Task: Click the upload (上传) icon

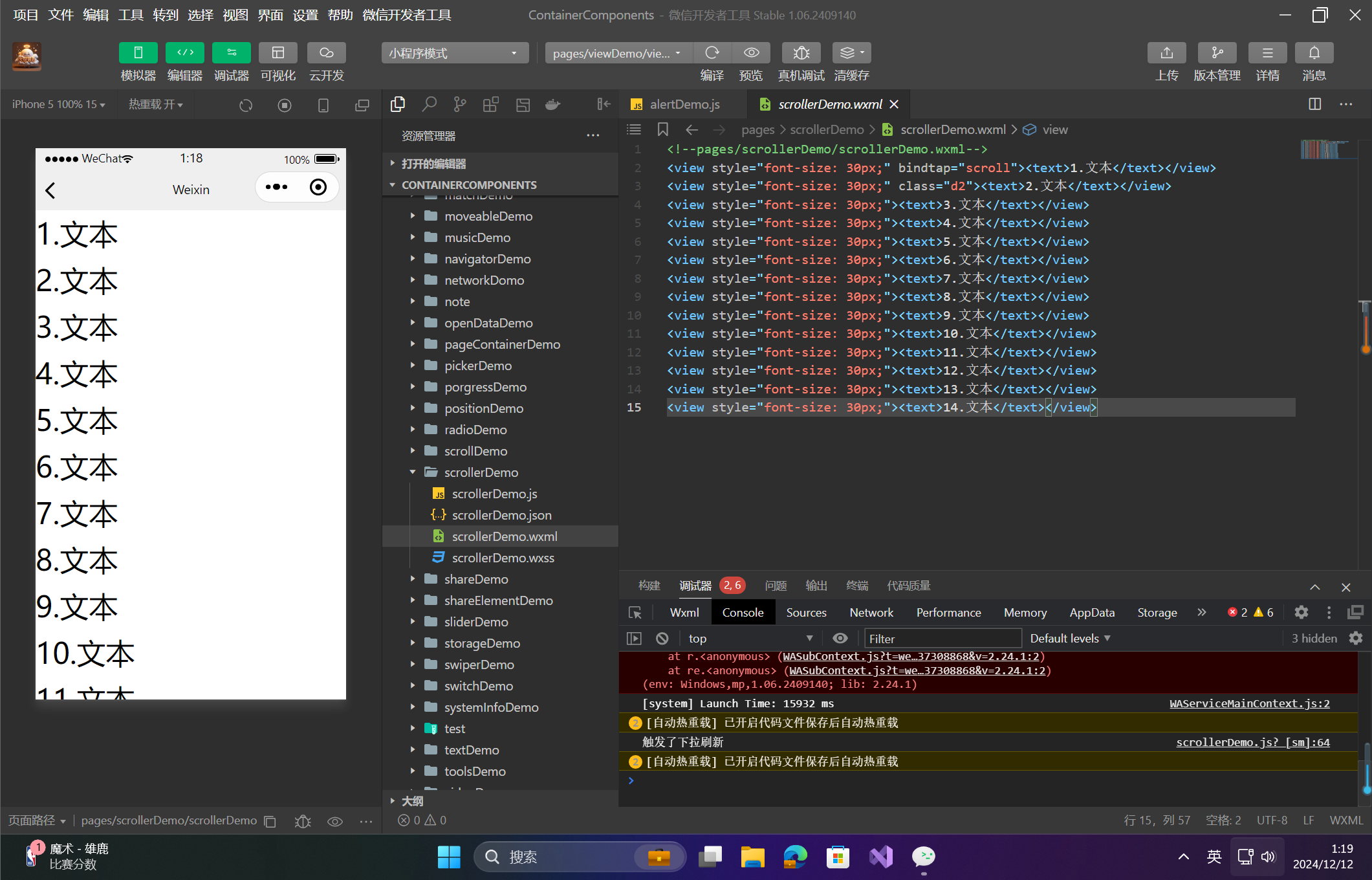Action: (1166, 53)
